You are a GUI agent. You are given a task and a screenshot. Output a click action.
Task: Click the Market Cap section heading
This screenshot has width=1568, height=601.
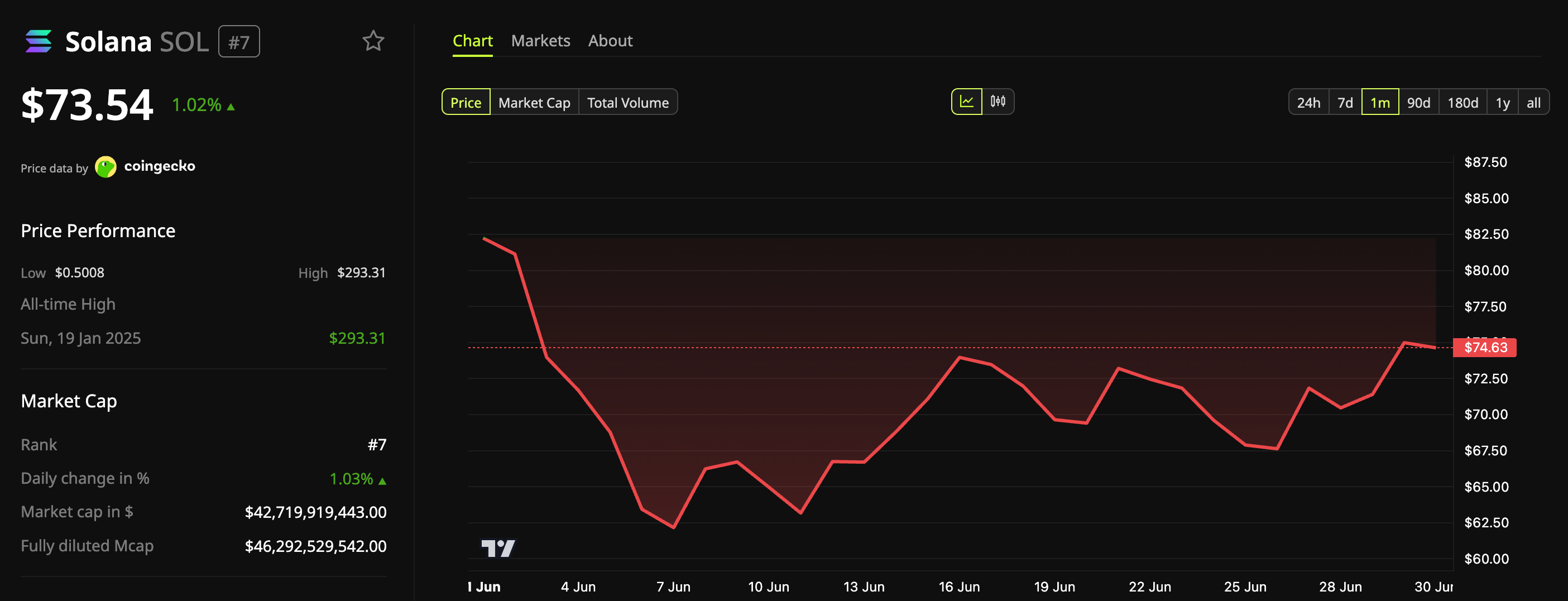coord(69,401)
